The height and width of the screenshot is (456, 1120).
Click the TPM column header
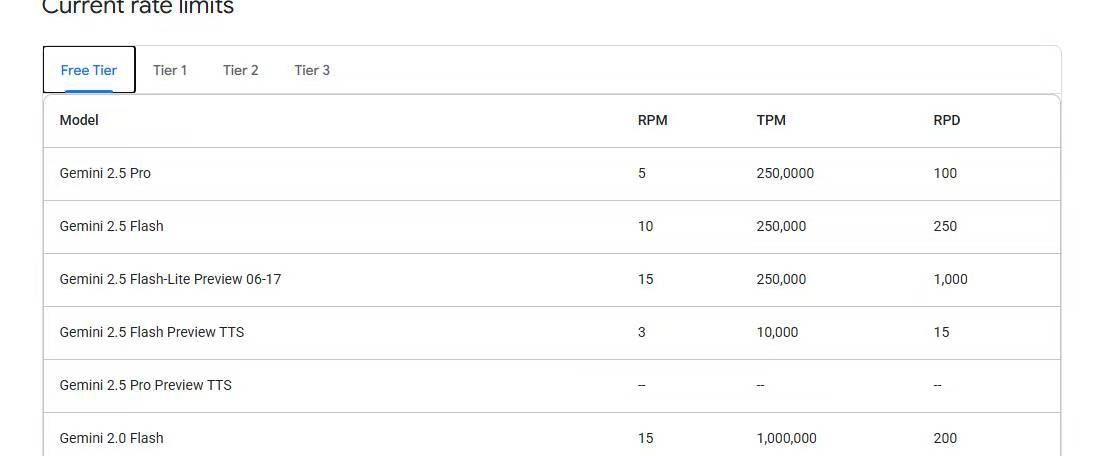(771, 120)
